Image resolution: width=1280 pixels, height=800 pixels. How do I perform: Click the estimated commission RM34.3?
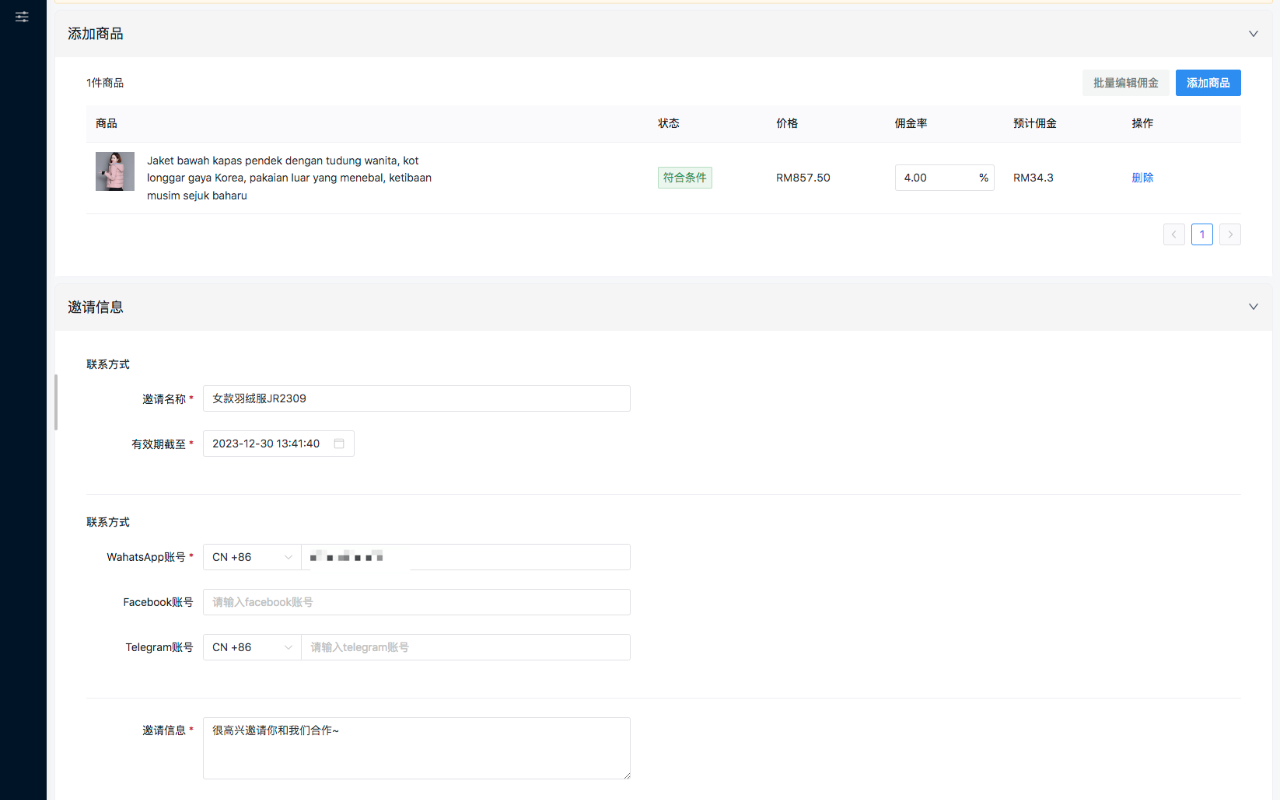coord(1033,178)
